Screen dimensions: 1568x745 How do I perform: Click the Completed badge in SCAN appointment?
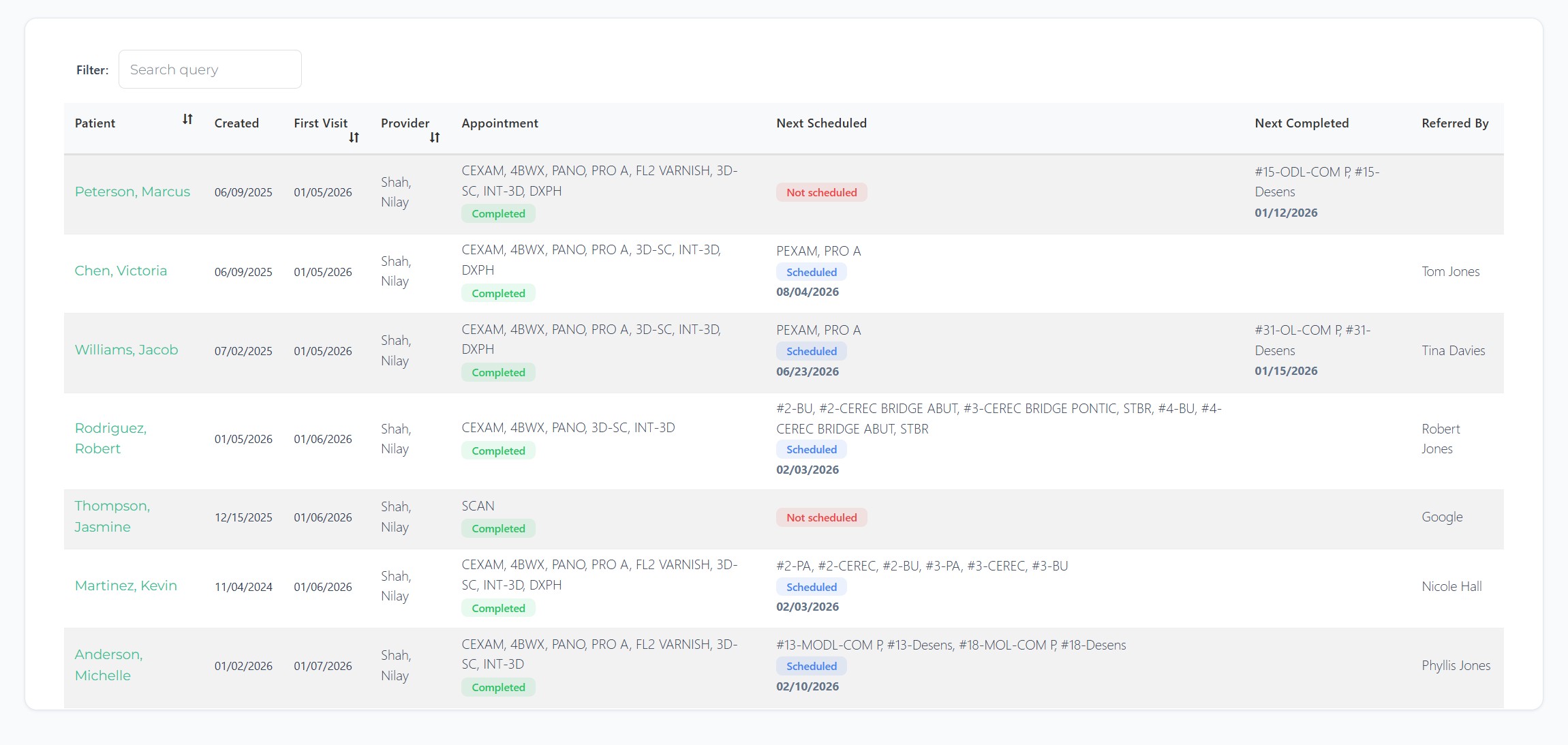498,528
